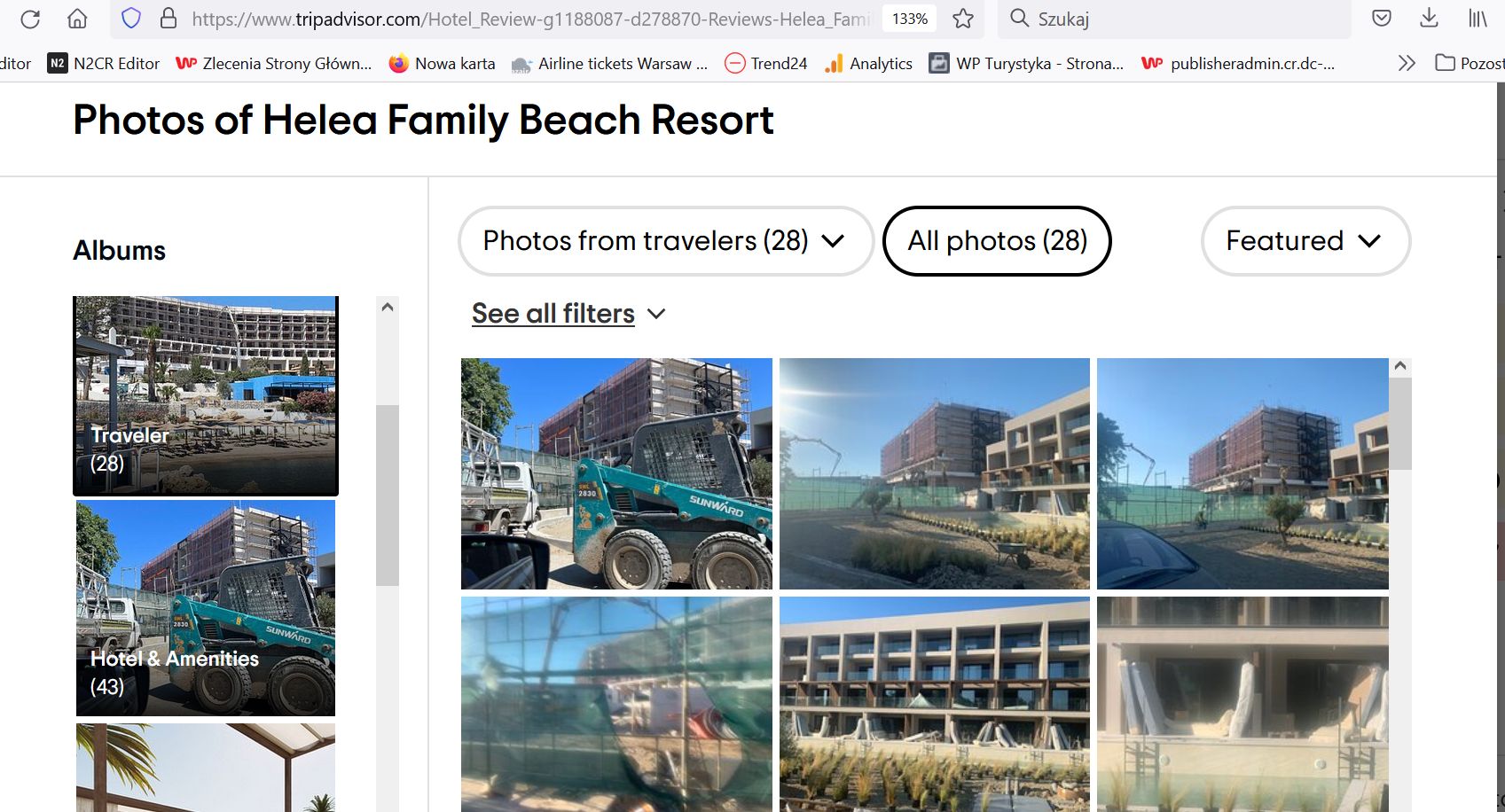Click the site security padlock icon
This screenshot has width=1505, height=812.
tap(168, 19)
